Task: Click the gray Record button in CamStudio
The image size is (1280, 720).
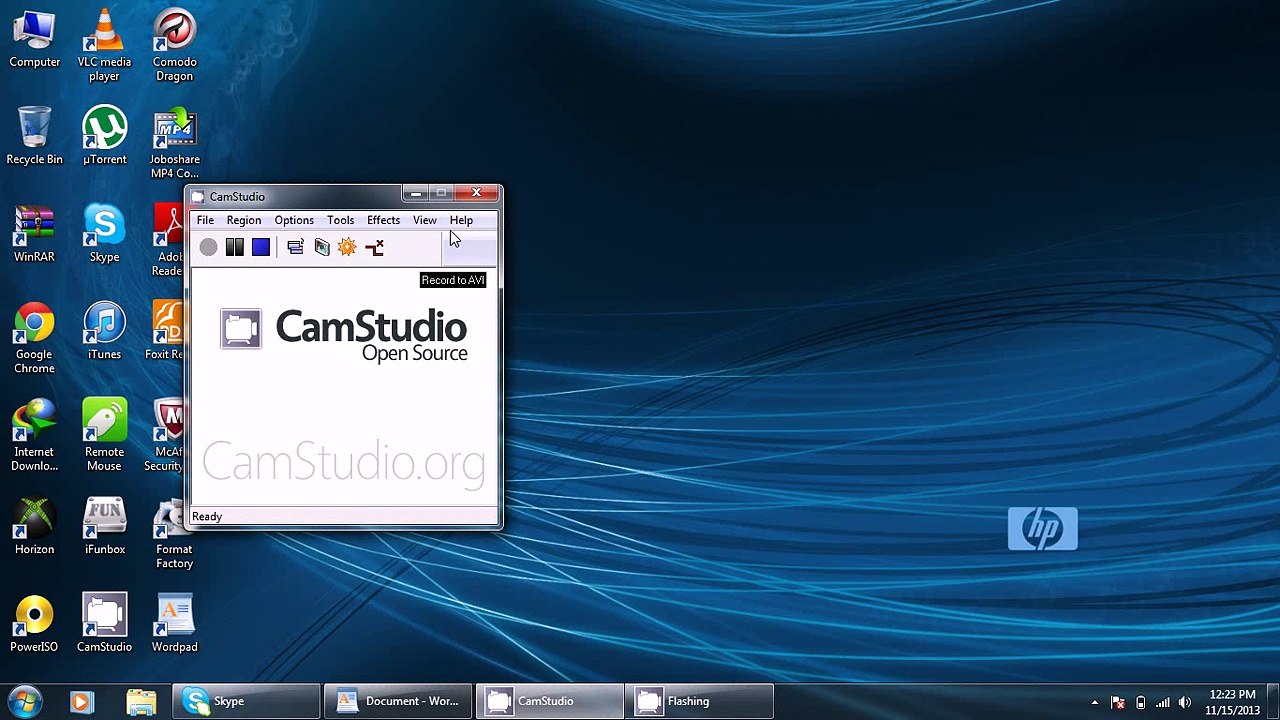Action: click(x=208, y=247)
